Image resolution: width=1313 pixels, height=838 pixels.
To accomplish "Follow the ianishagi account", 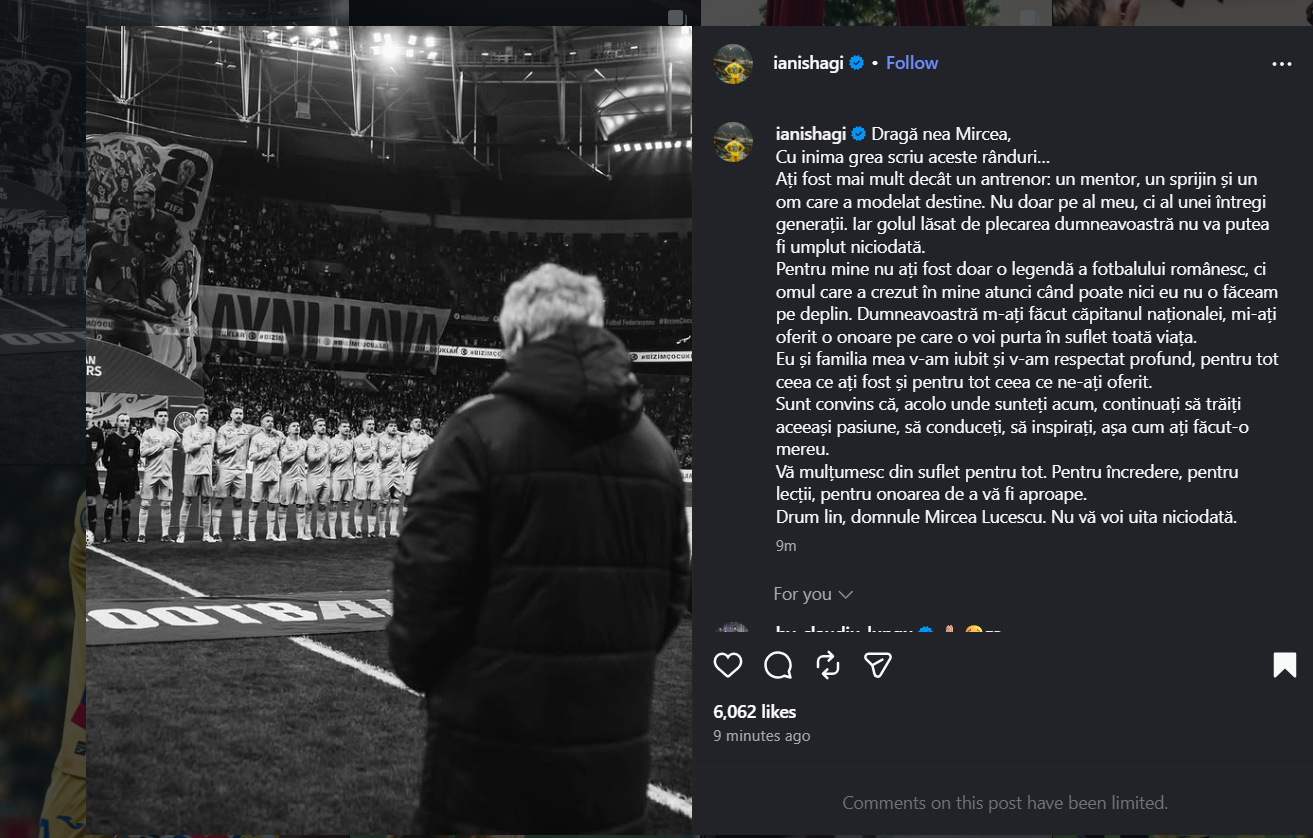I will click(912, 63).
